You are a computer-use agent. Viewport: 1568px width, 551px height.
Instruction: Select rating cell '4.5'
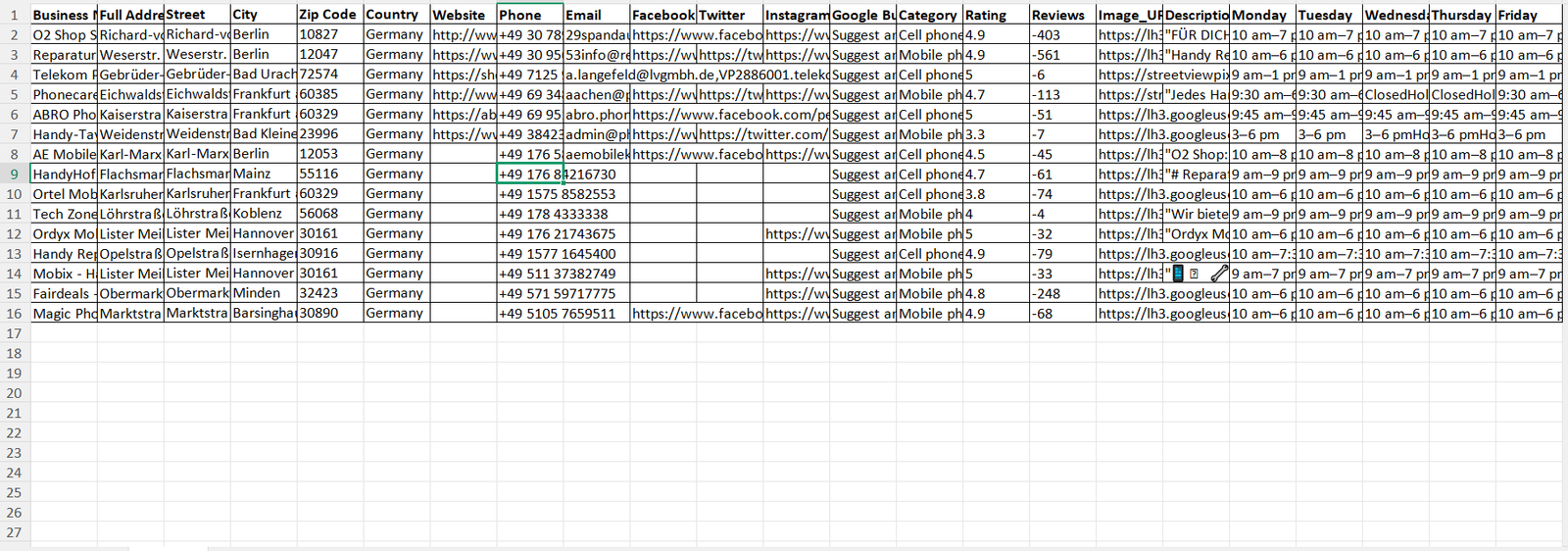996,154
